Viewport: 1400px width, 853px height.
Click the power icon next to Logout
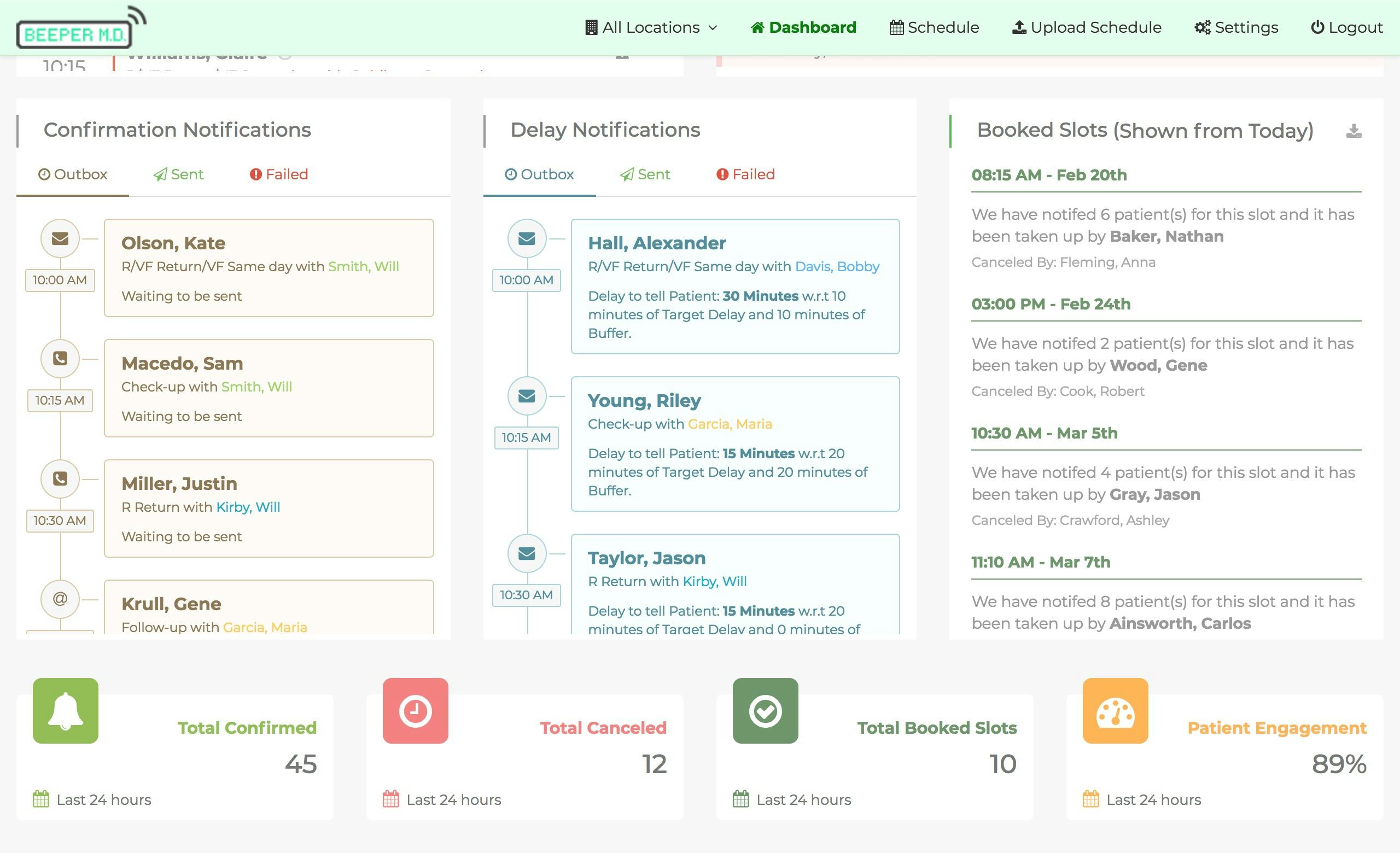tap(1317, 27)
